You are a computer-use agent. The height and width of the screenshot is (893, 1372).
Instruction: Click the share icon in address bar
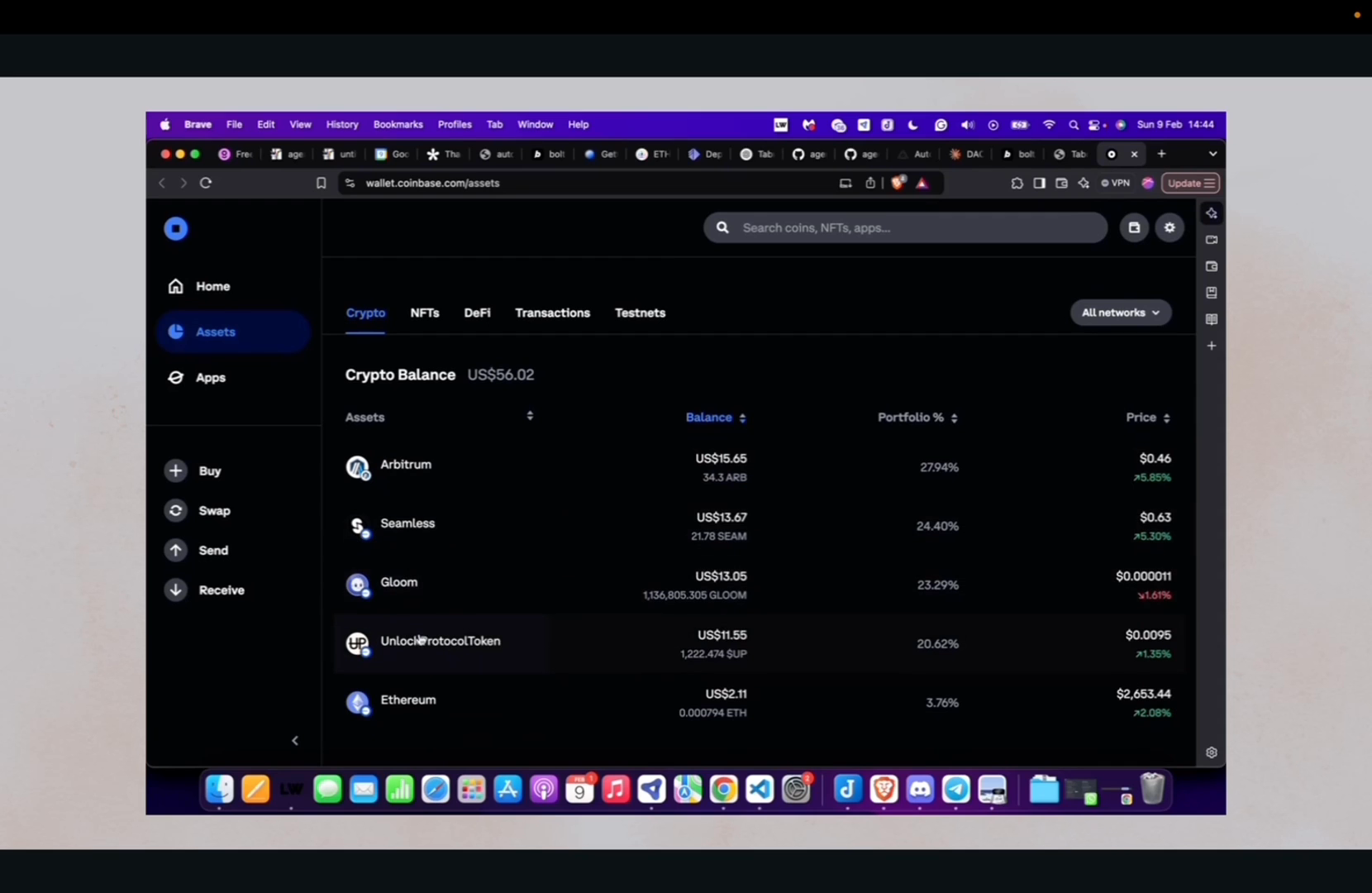pyautogui.click(x=870, y=184)
